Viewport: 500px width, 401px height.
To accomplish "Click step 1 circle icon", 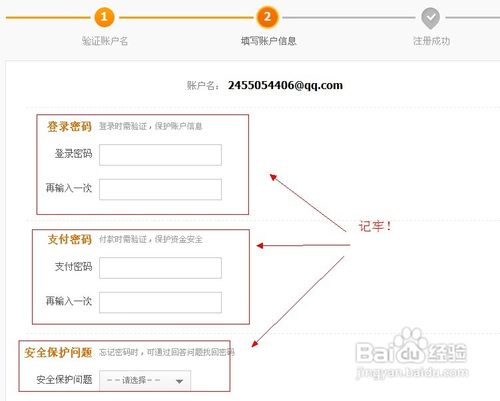I will [x=104, y=17].
